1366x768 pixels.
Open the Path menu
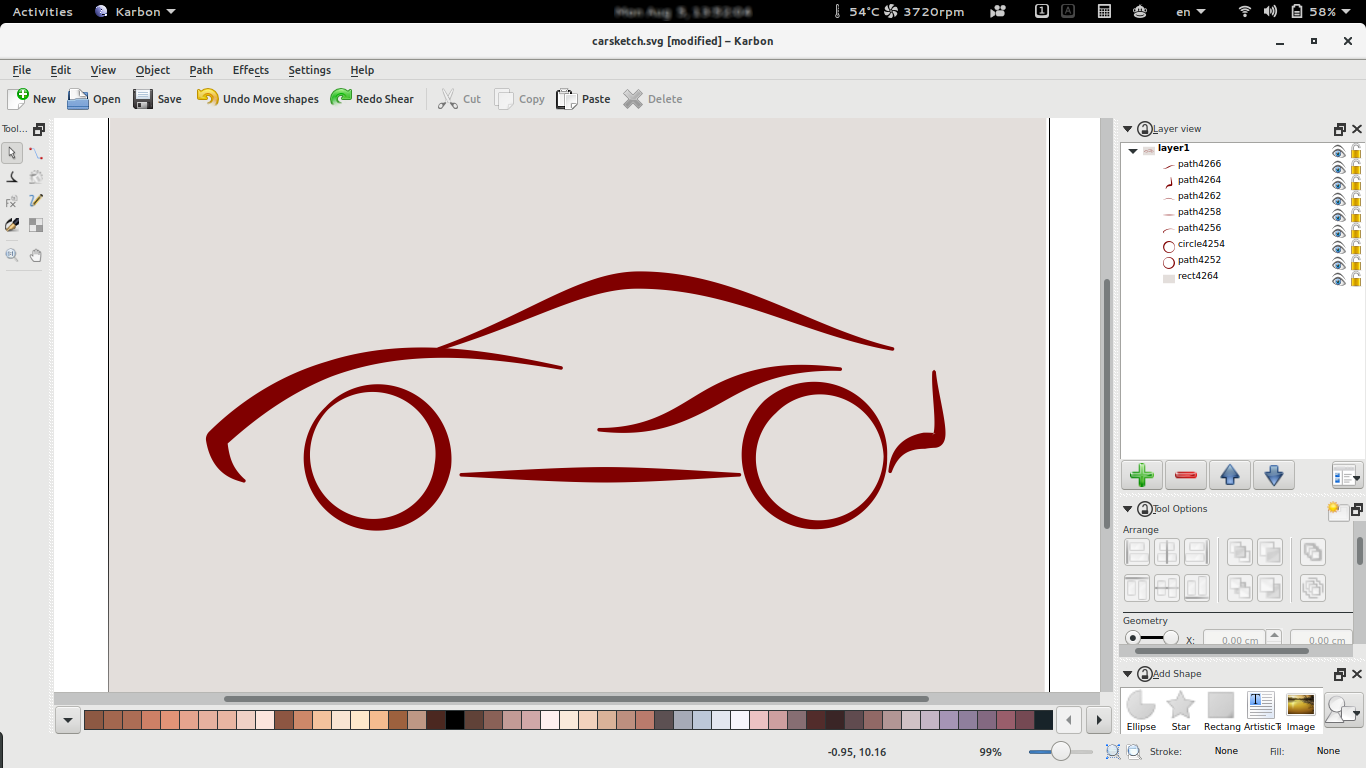(x=201, y=70)
